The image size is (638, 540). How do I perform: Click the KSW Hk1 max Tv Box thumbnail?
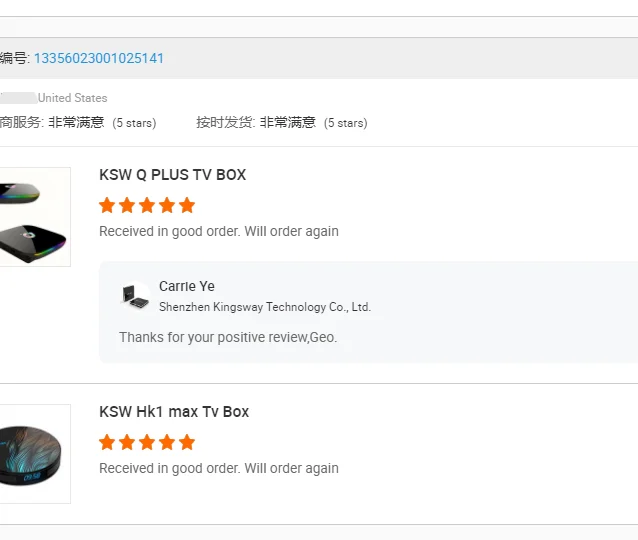click(35, 454)
